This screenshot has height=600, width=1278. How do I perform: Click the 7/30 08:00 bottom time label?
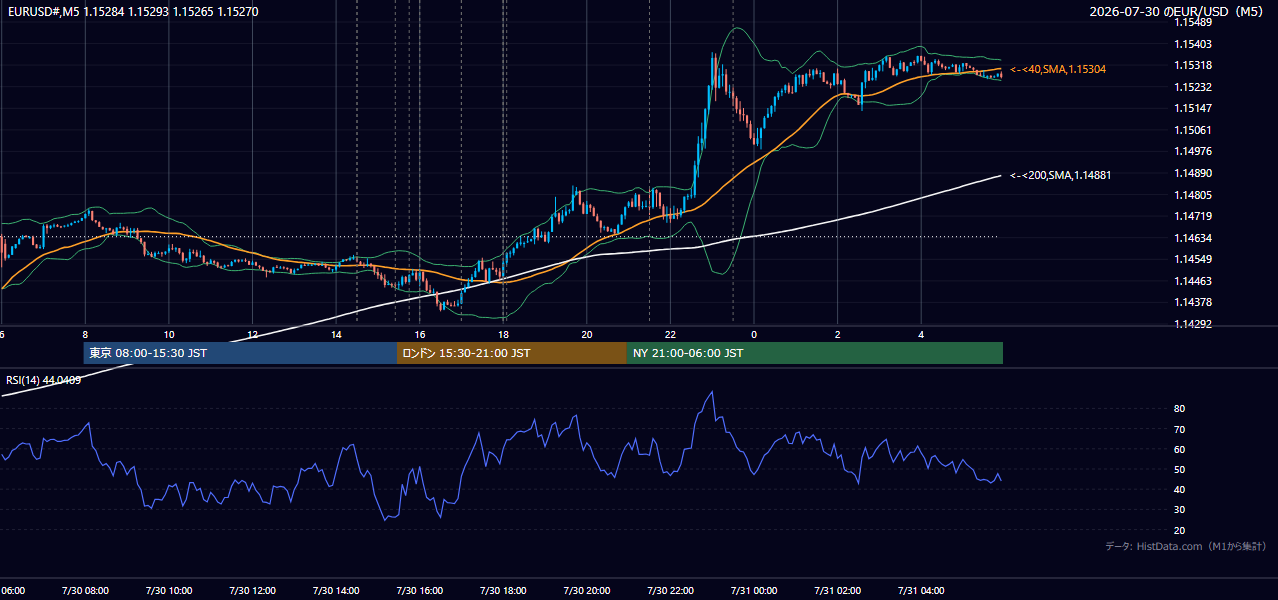click(x=85, y=591)
